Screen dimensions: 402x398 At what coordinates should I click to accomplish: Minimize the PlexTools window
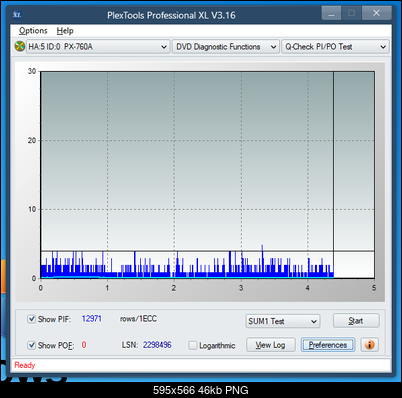pyautogui.click(x=331, y=13)
